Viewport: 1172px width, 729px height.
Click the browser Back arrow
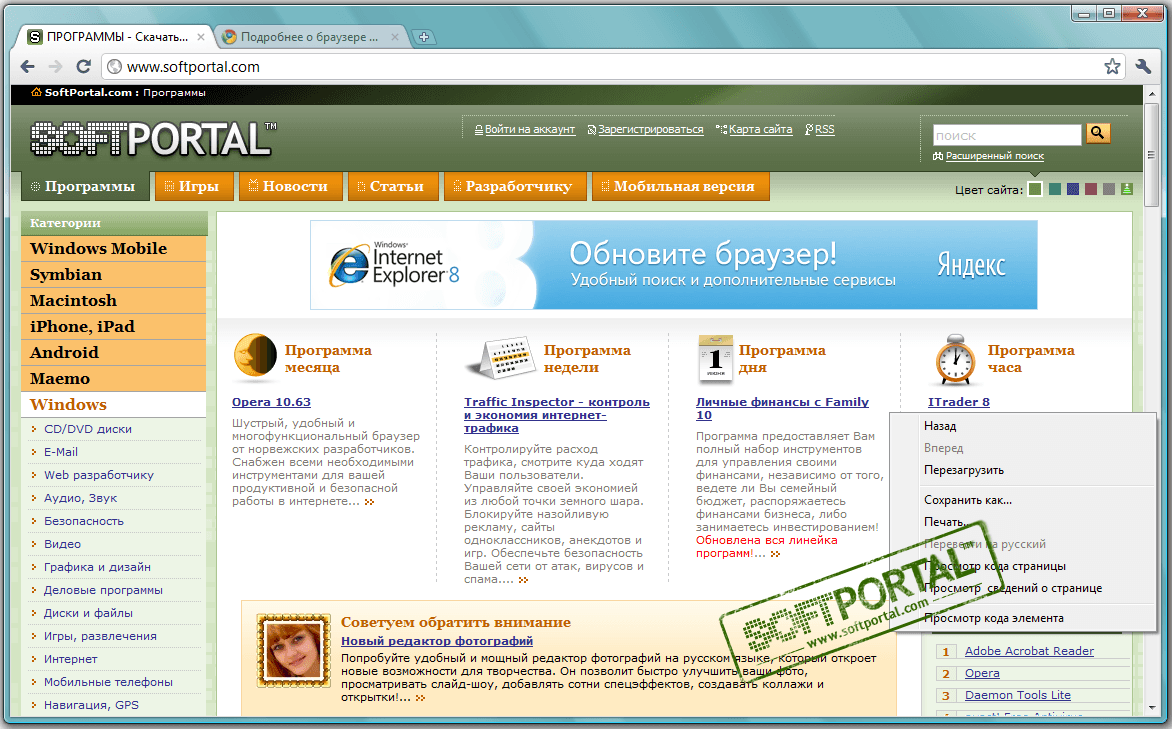[28, 67]
